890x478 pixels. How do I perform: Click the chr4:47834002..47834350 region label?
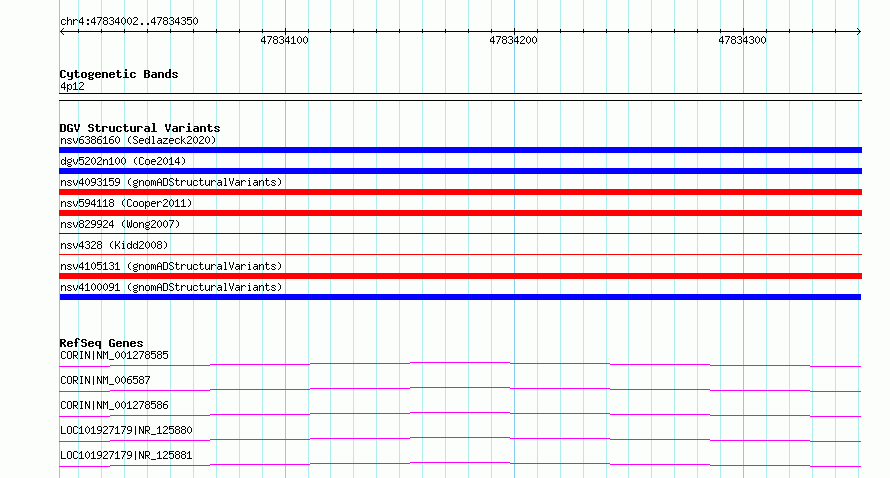[x=129, y=21]
